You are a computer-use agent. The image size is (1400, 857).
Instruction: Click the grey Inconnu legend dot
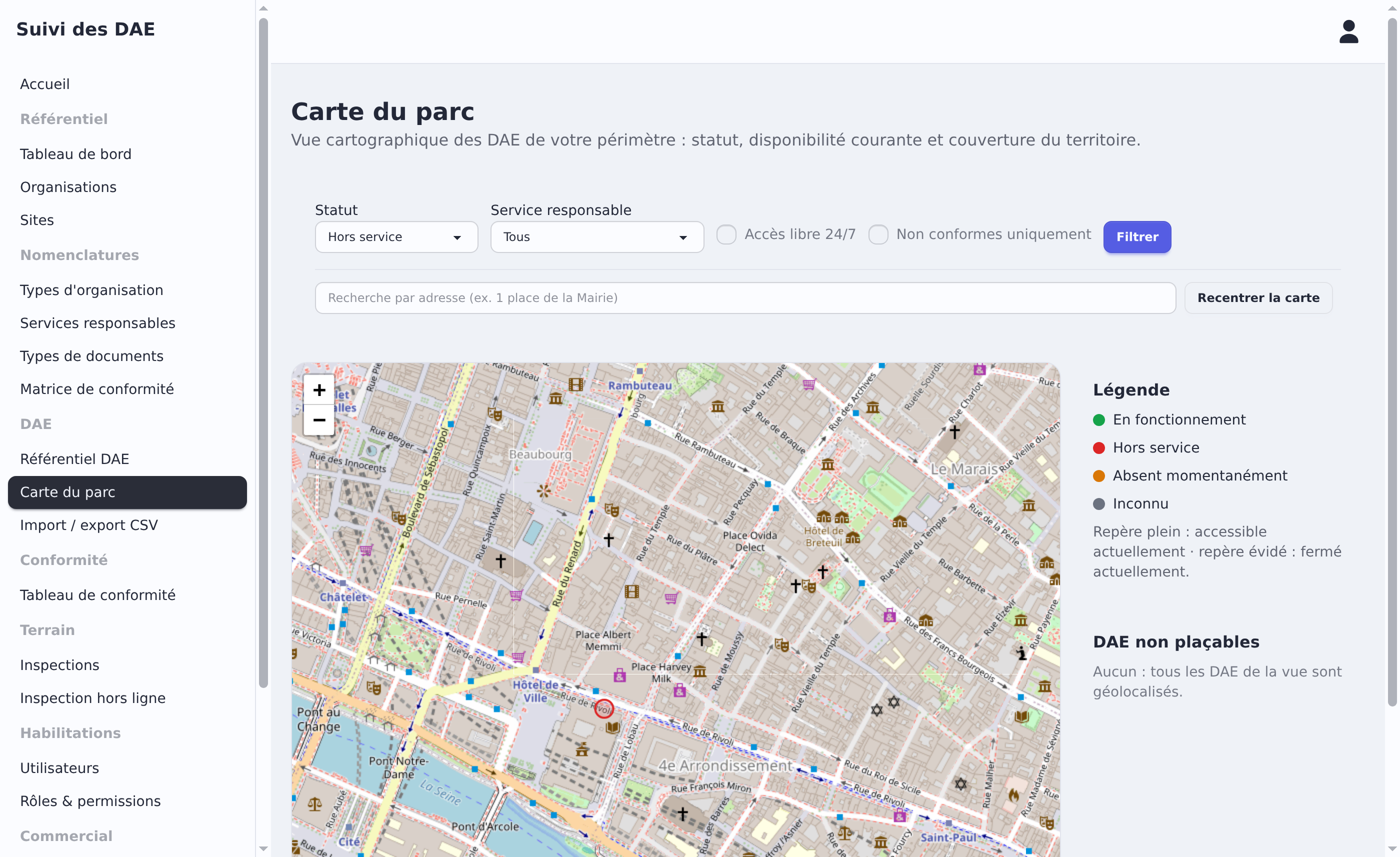[x=1099, y=504]
